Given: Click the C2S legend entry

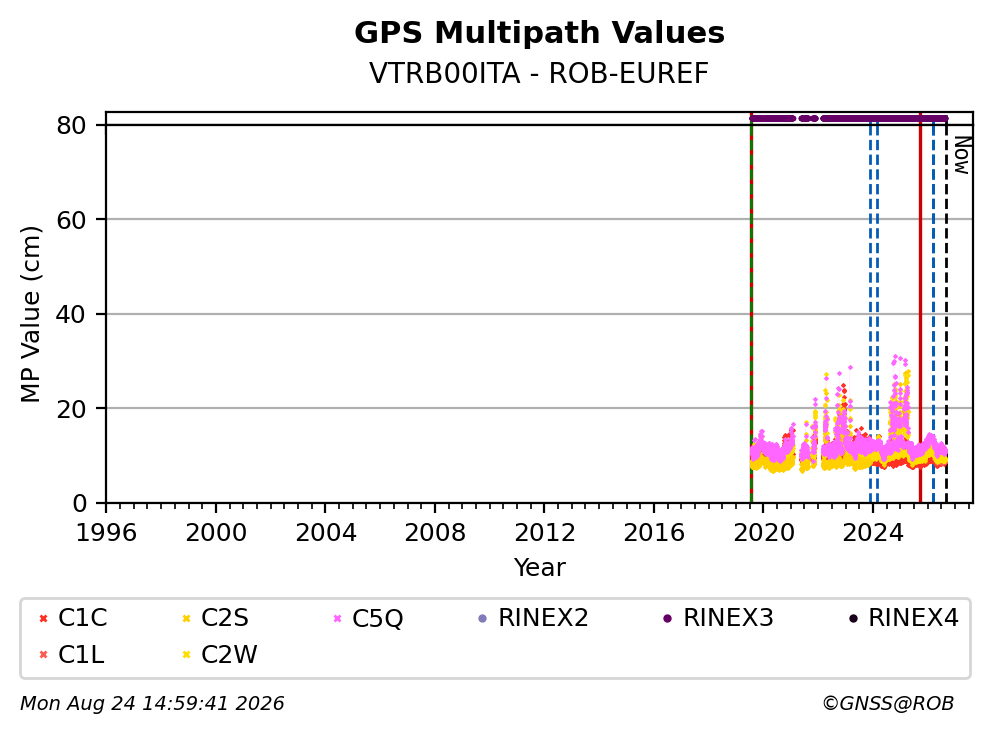Looking at the screenshot, I should tap(215, 618).
